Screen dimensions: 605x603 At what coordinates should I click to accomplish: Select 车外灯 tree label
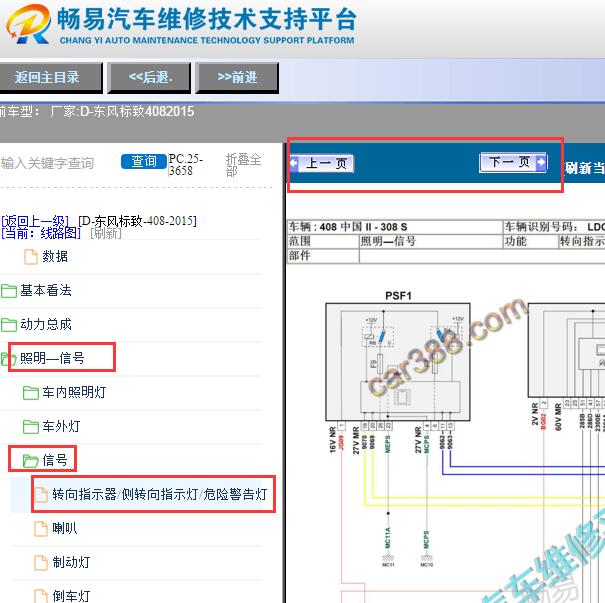coord(61,426)
